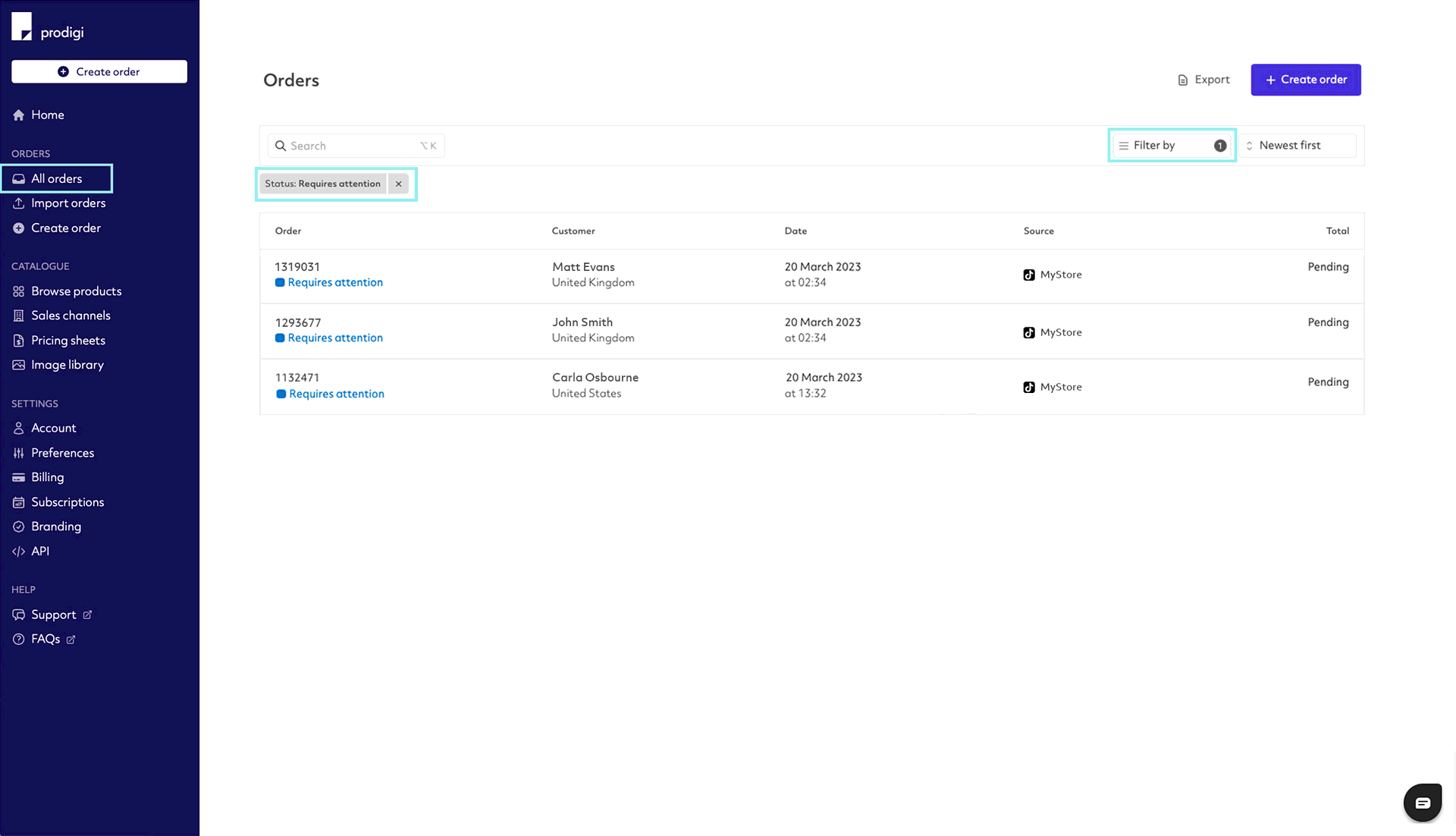The height and width of the screenshot is (836, 1456).
Task: Navigate to Import orders
Action: 67,203
